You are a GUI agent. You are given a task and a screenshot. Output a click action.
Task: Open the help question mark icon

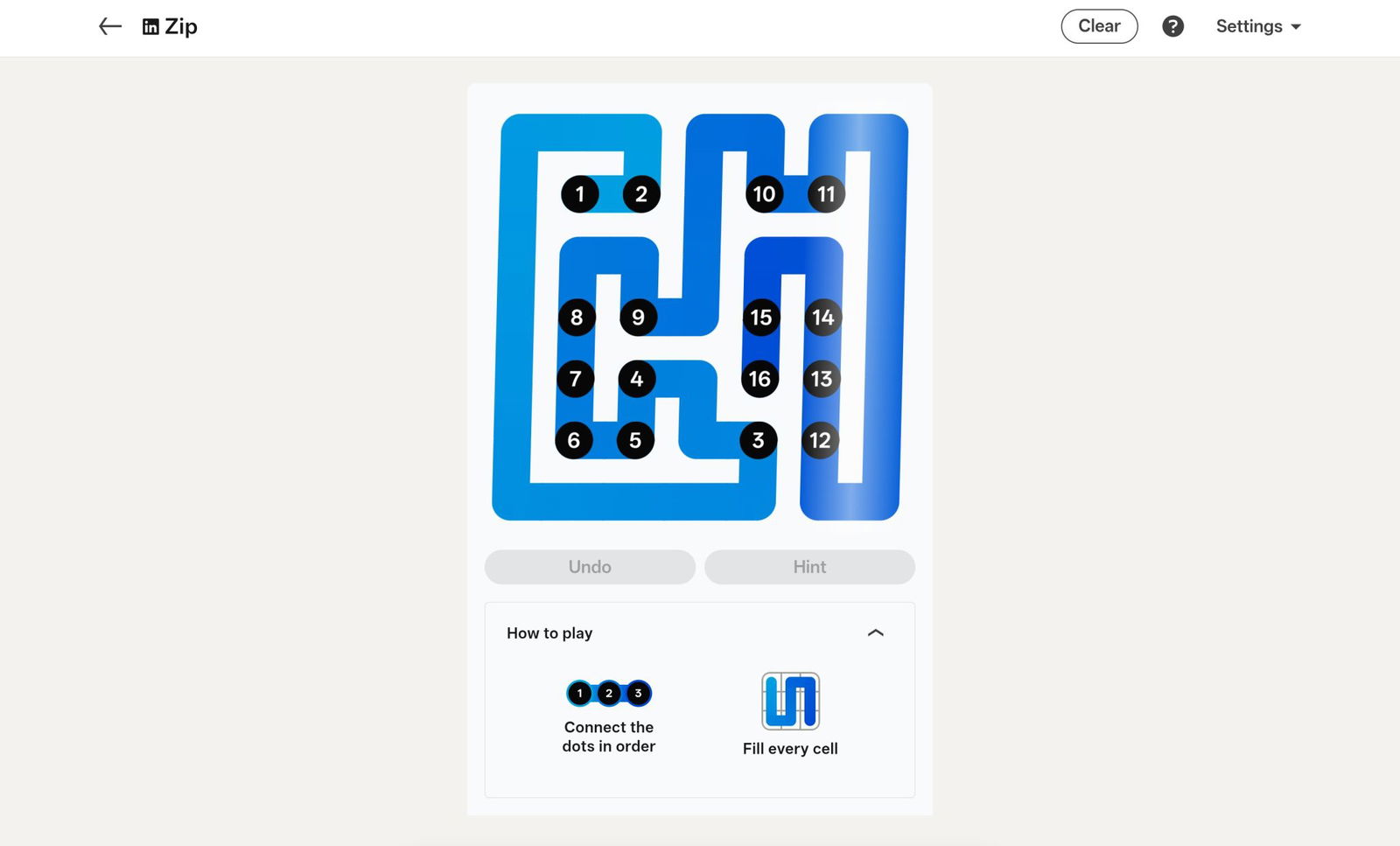click(x=1172, y=26)
